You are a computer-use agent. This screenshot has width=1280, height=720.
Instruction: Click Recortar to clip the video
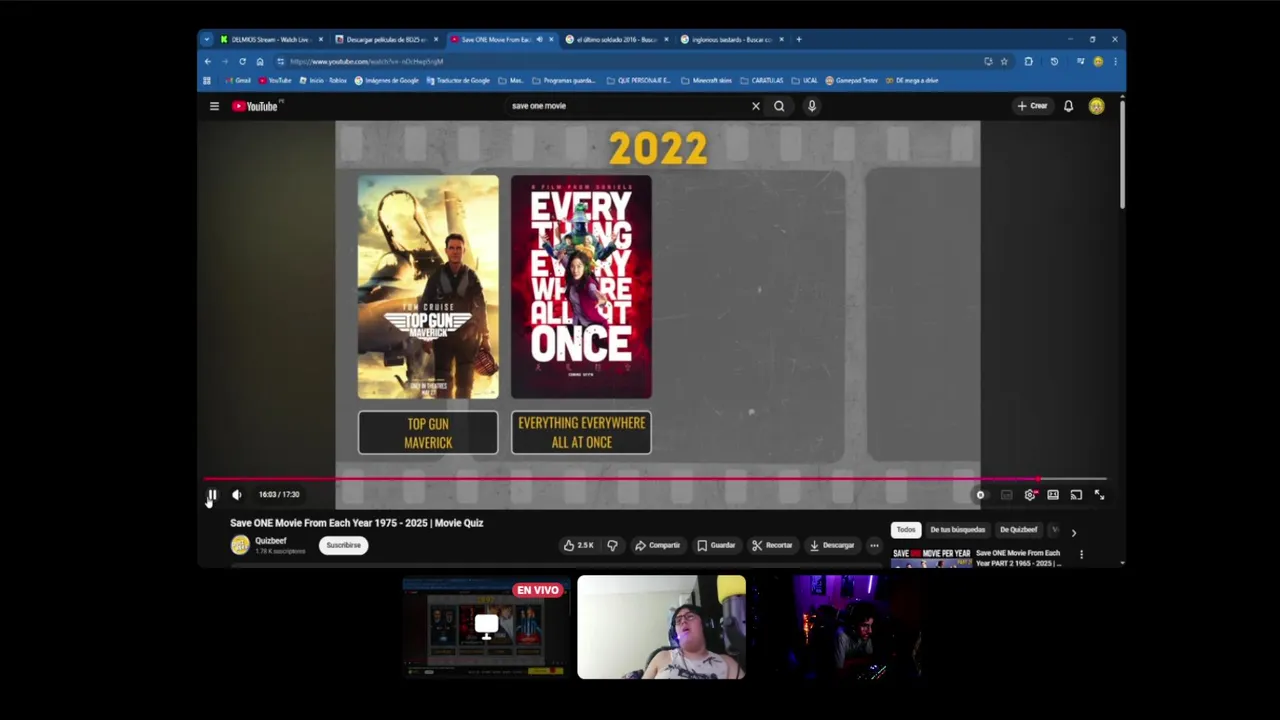(772, 545)
